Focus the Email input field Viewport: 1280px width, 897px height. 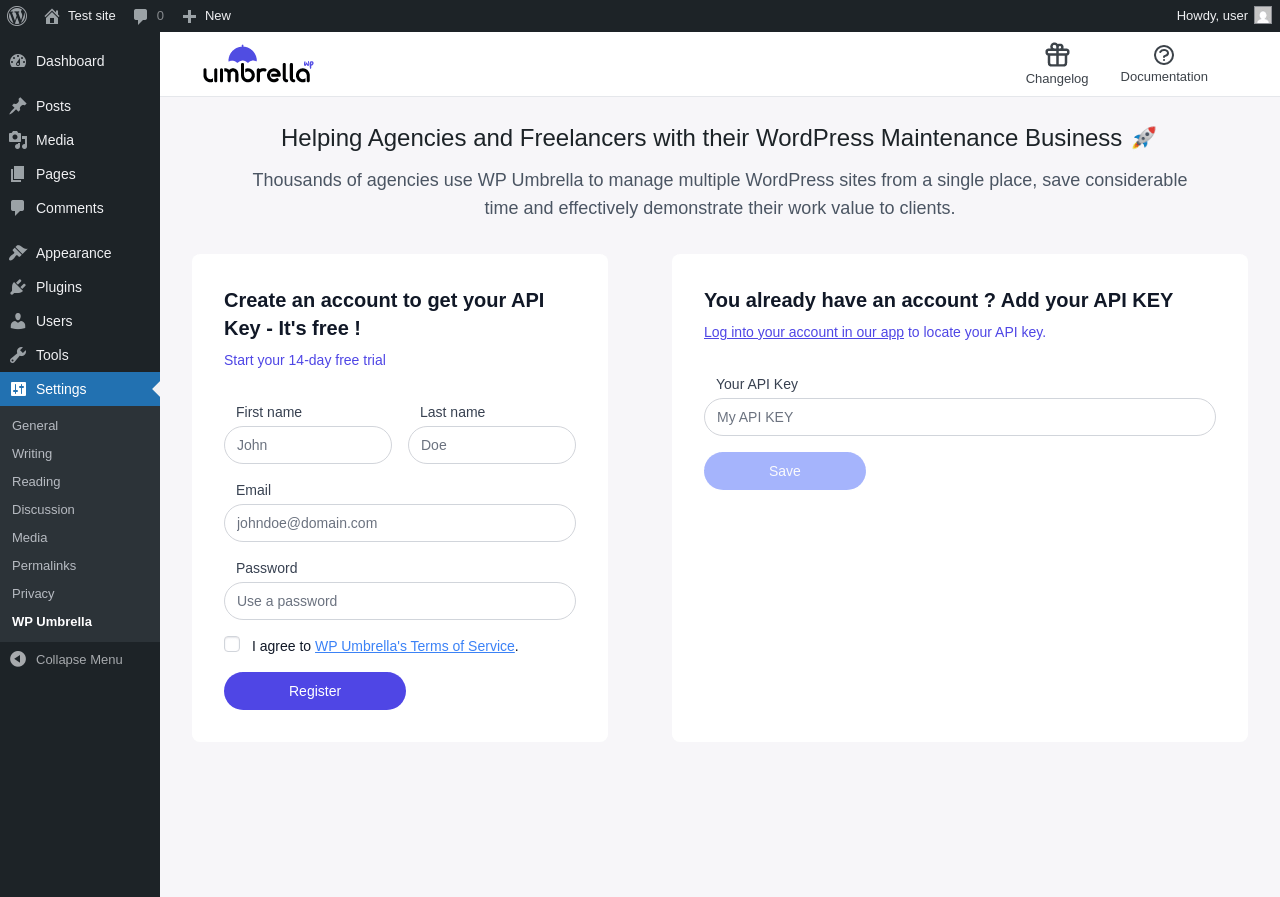click(400, 523)
